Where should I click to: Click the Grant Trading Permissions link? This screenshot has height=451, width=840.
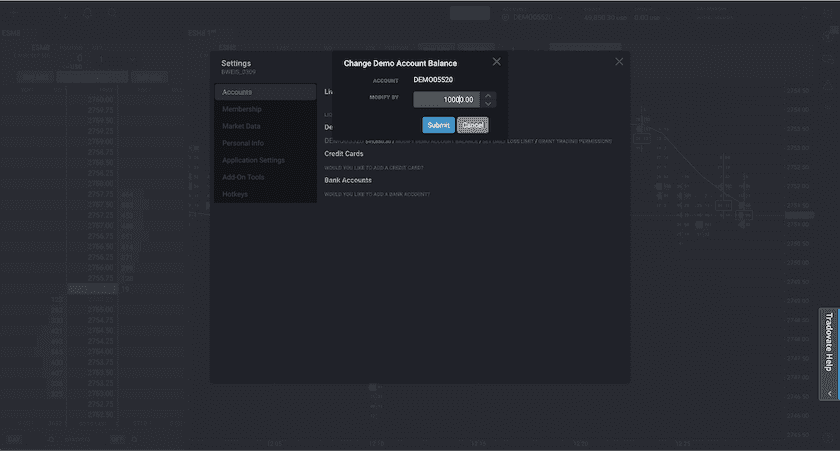click(x=576, y=141)
